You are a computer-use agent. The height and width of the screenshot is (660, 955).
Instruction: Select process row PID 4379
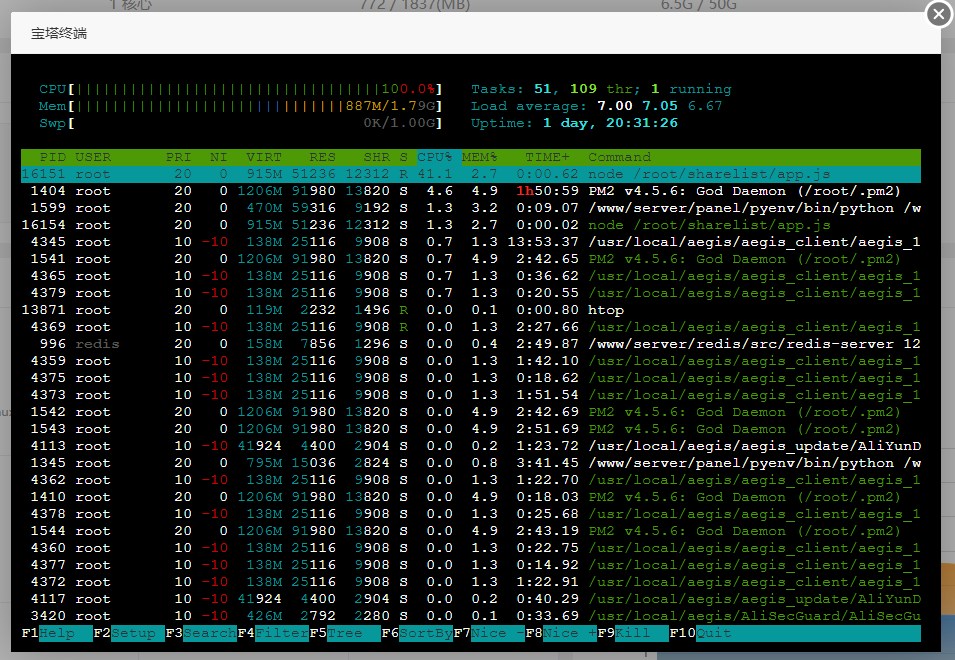click(x=471, y=293)
